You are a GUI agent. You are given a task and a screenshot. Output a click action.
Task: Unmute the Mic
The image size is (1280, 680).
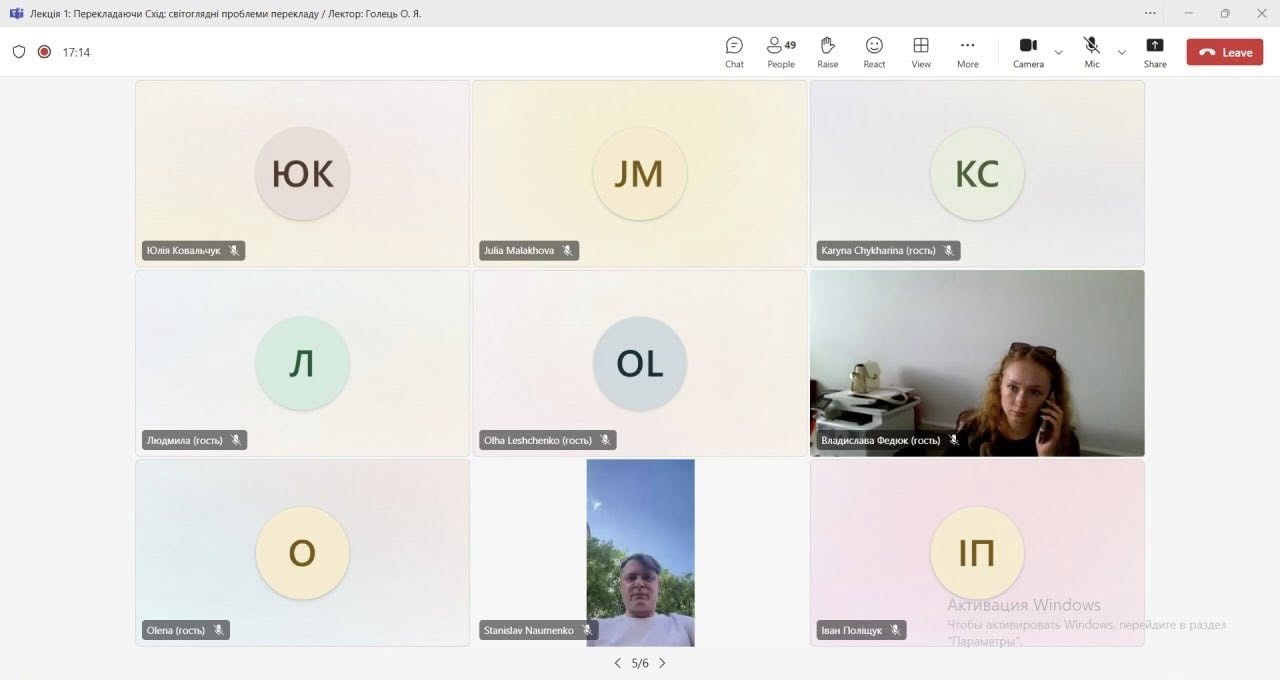pos(1091,52)
